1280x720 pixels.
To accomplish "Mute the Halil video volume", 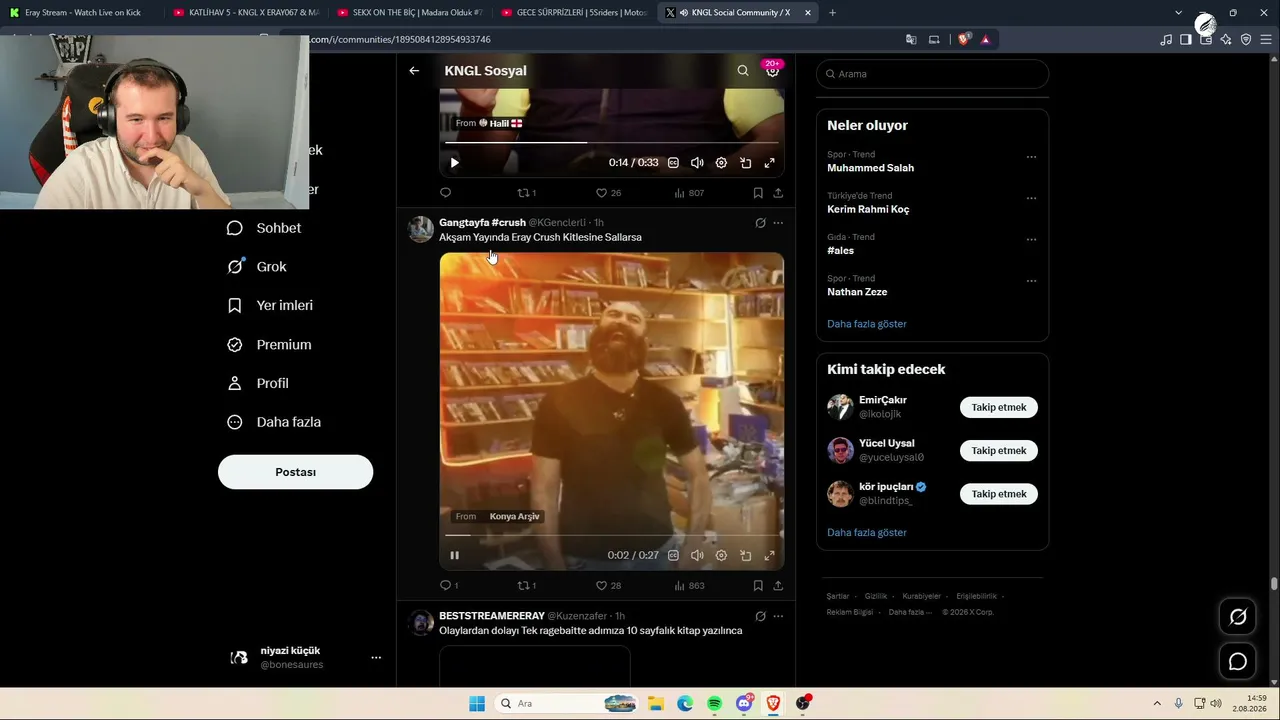I will point(697,163).
